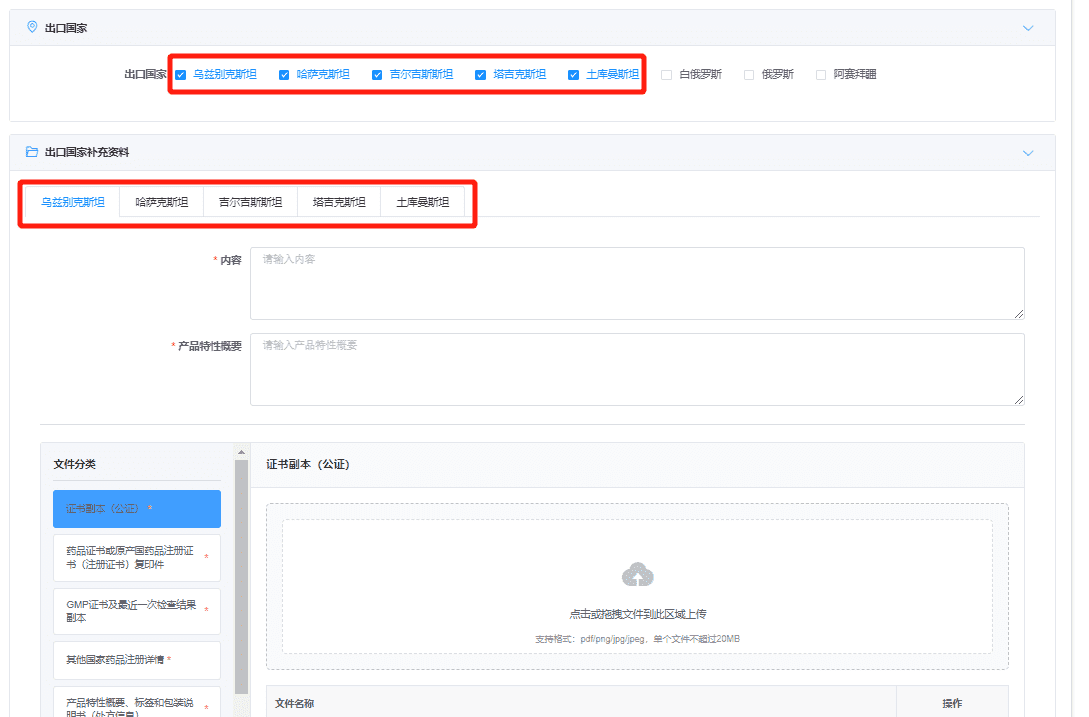Uncheck the 乌兹别克斯坦 checkbox
This screenshot has width=1089, height=717.
coord(181,75)
